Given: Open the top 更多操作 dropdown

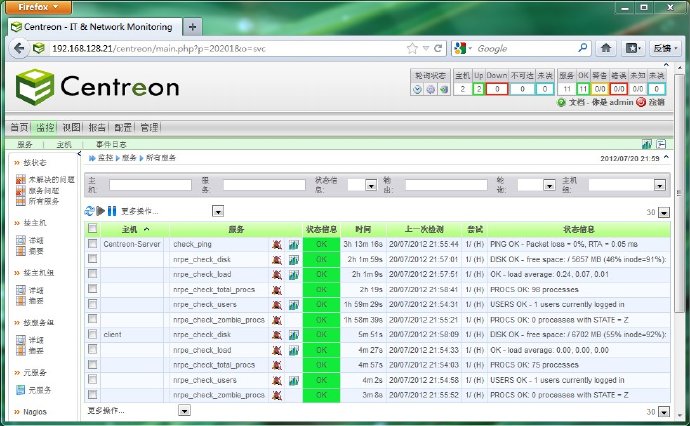Looking at the screenshot, I should point(218,212).
